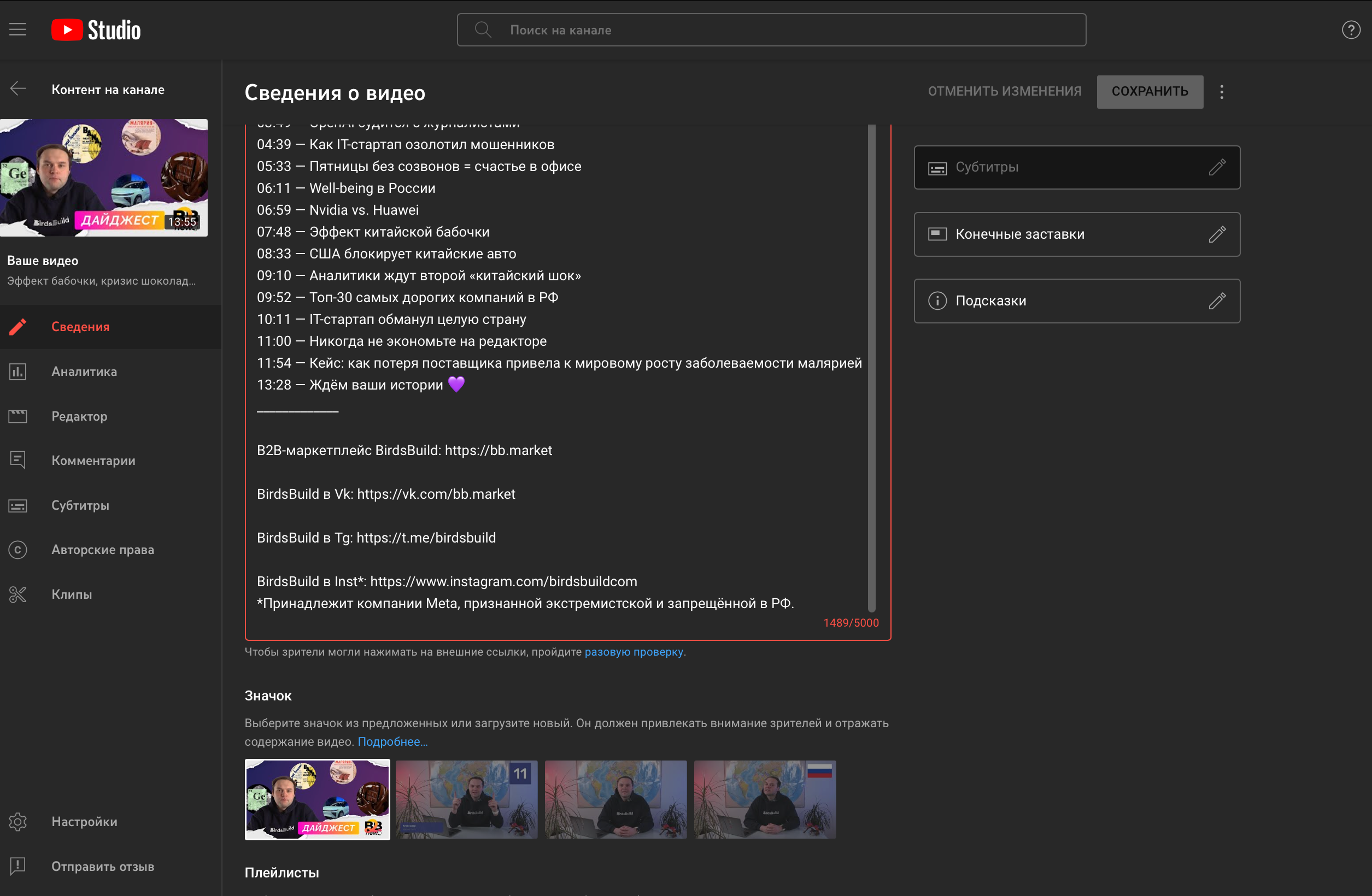Click the info icon in Подсказки card
The height and width of the screenshot is (896, 1372).
[937, 301]
